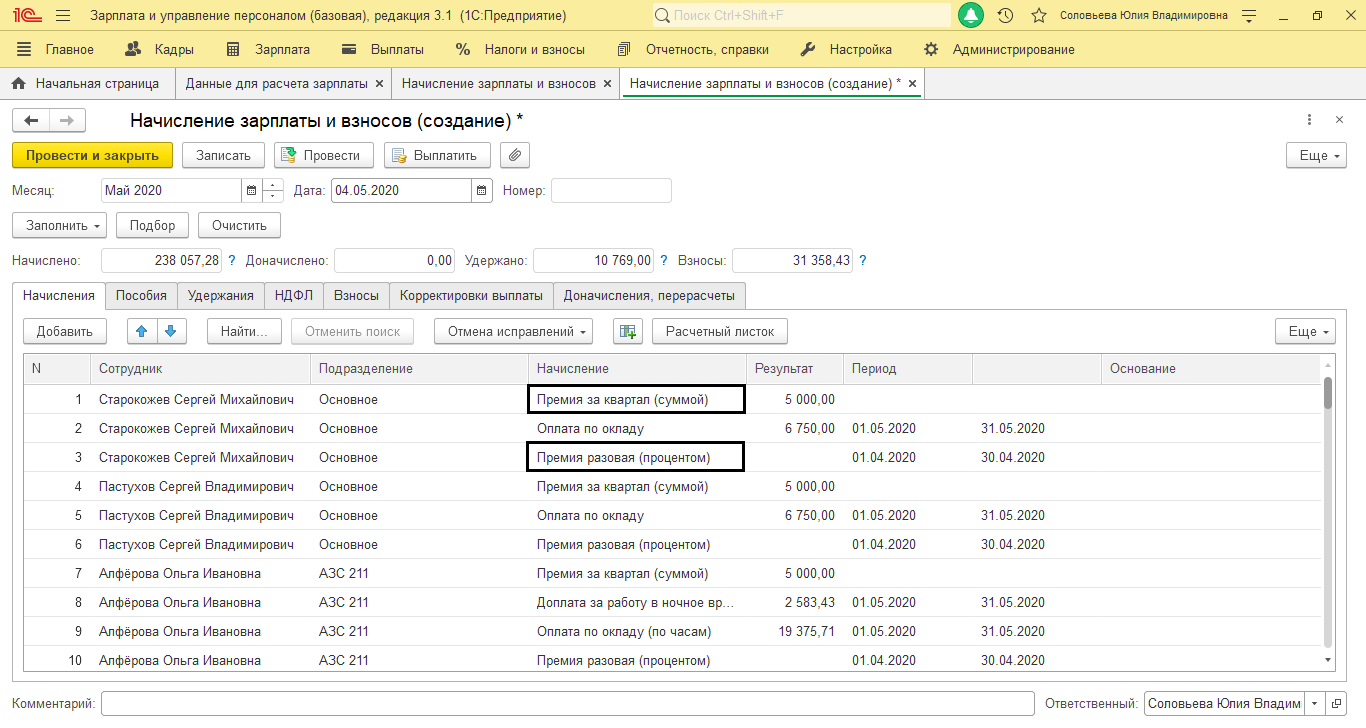Open the Удержания tab
Image resolution: width=1366 pixels, height=728 pixels.
[x=220, y=295]
